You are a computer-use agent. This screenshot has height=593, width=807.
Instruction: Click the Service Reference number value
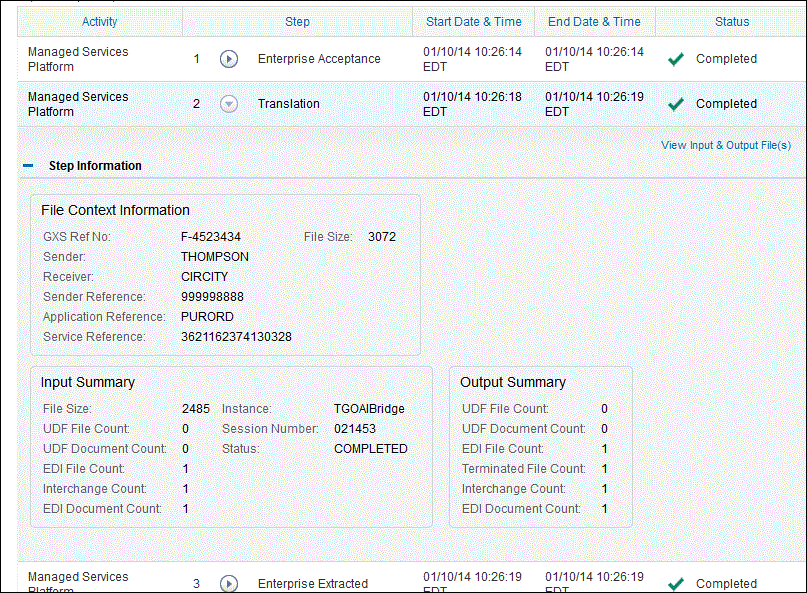click(236, 337)
